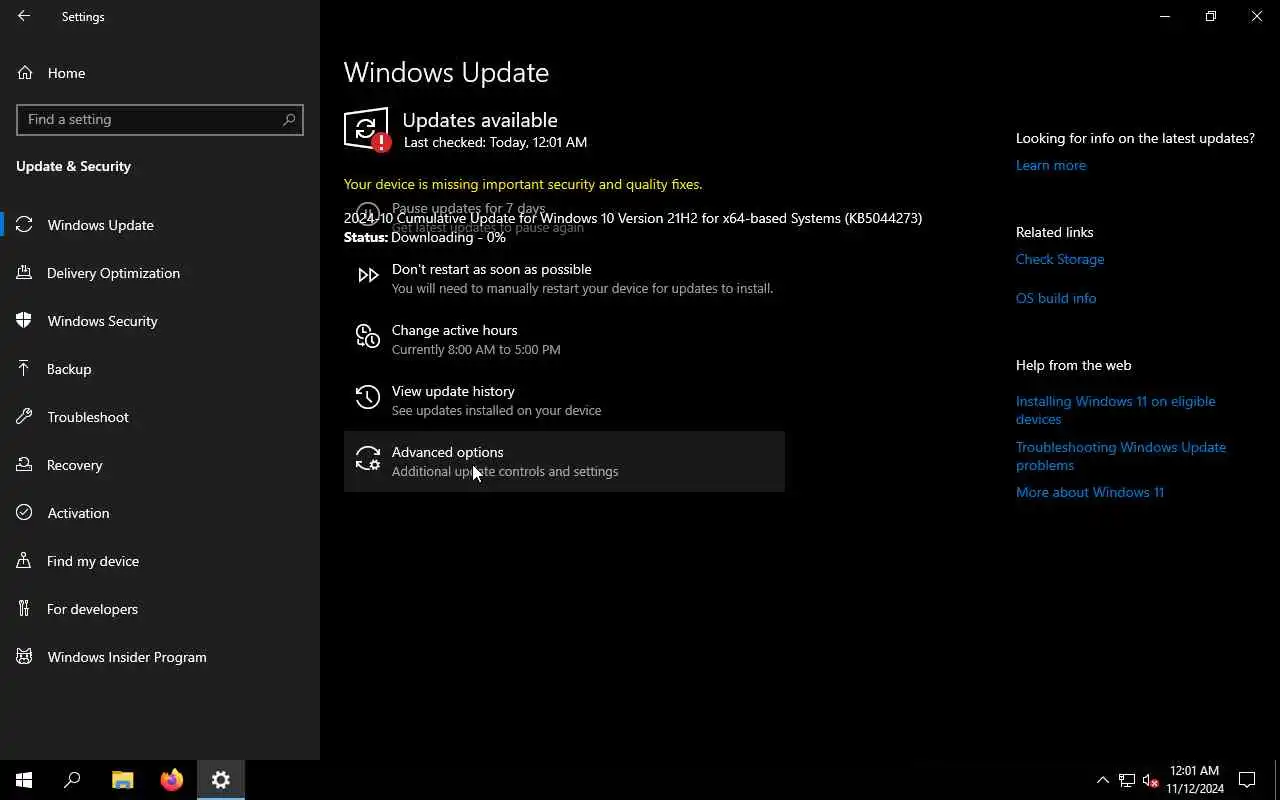Open taskbar Search
Viewport: 1280px width, 800px height.
[72, 780]
